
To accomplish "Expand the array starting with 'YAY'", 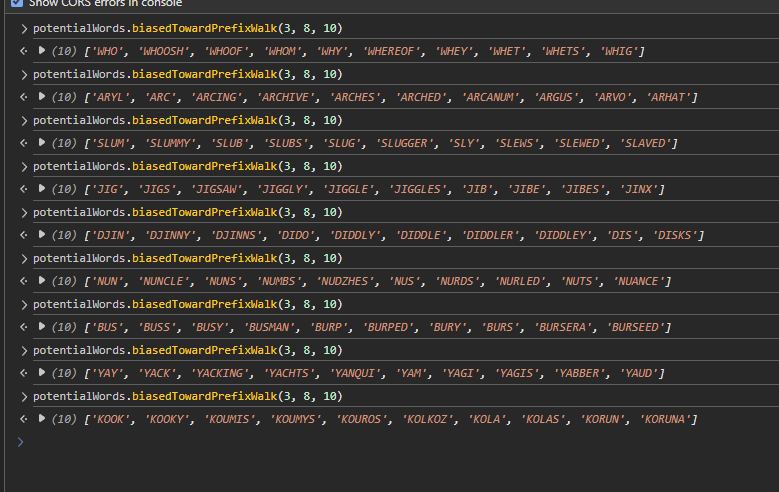I will 42,372.
